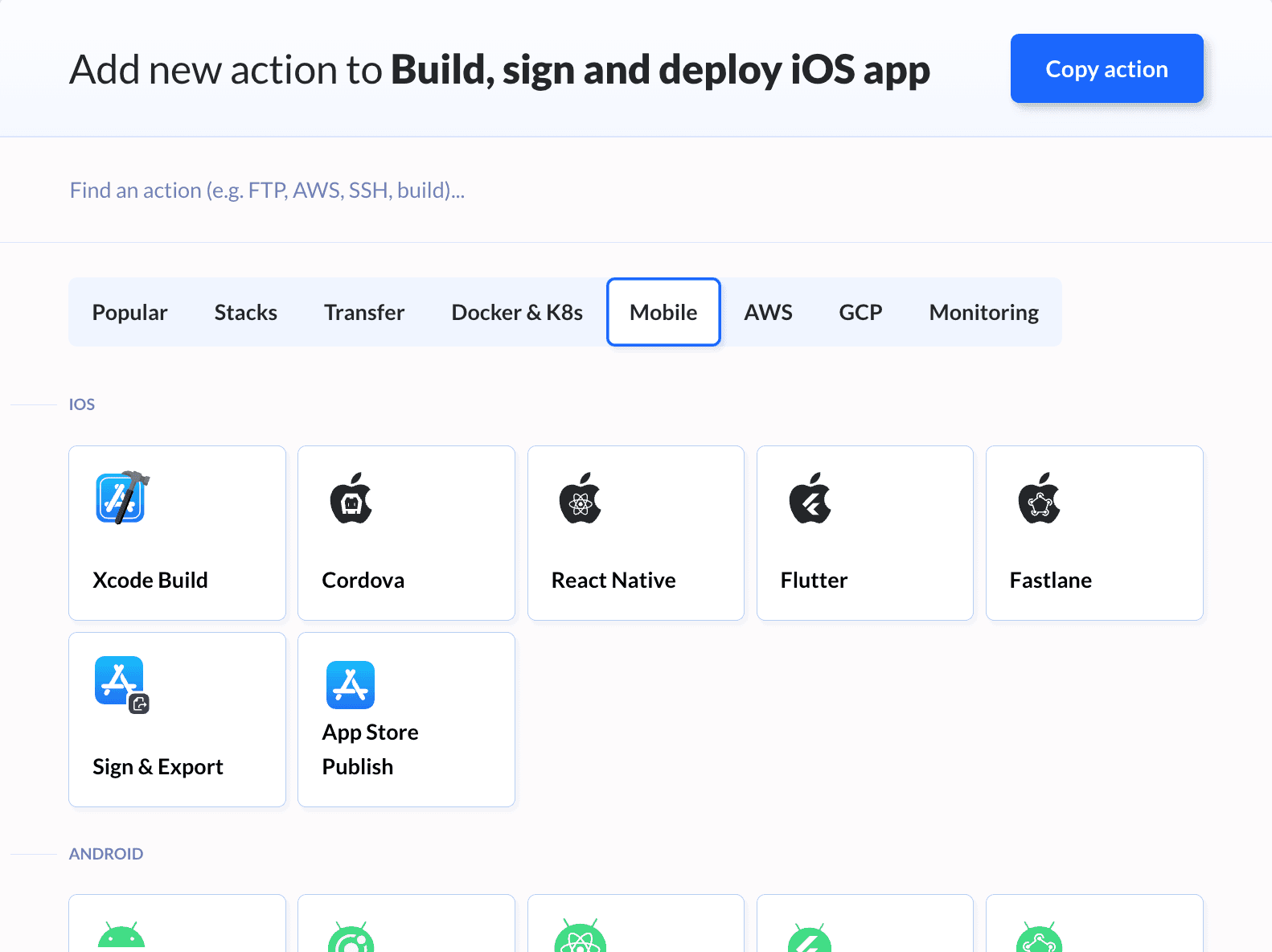Switch to the AWS tab
This screenshot has width=1272, height=952.
point(769,312)
